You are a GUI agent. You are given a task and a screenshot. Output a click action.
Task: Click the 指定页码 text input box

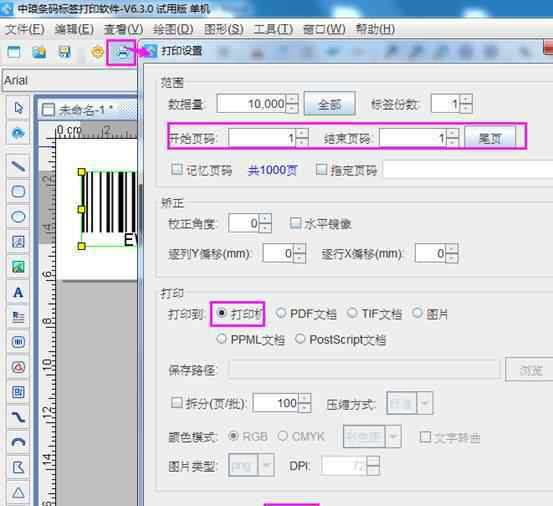468,170
